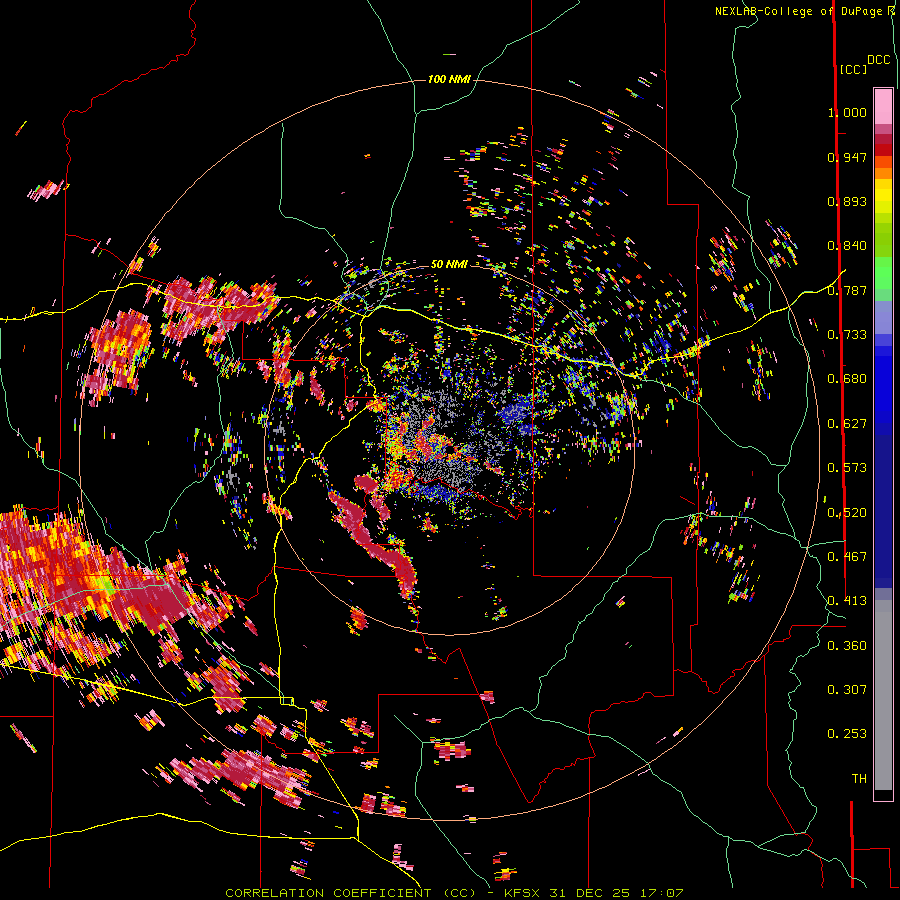Click the 0.413 value on the color scale
Image resolution: width=900 pixels, height=900 pixels.
click(847, 601)
